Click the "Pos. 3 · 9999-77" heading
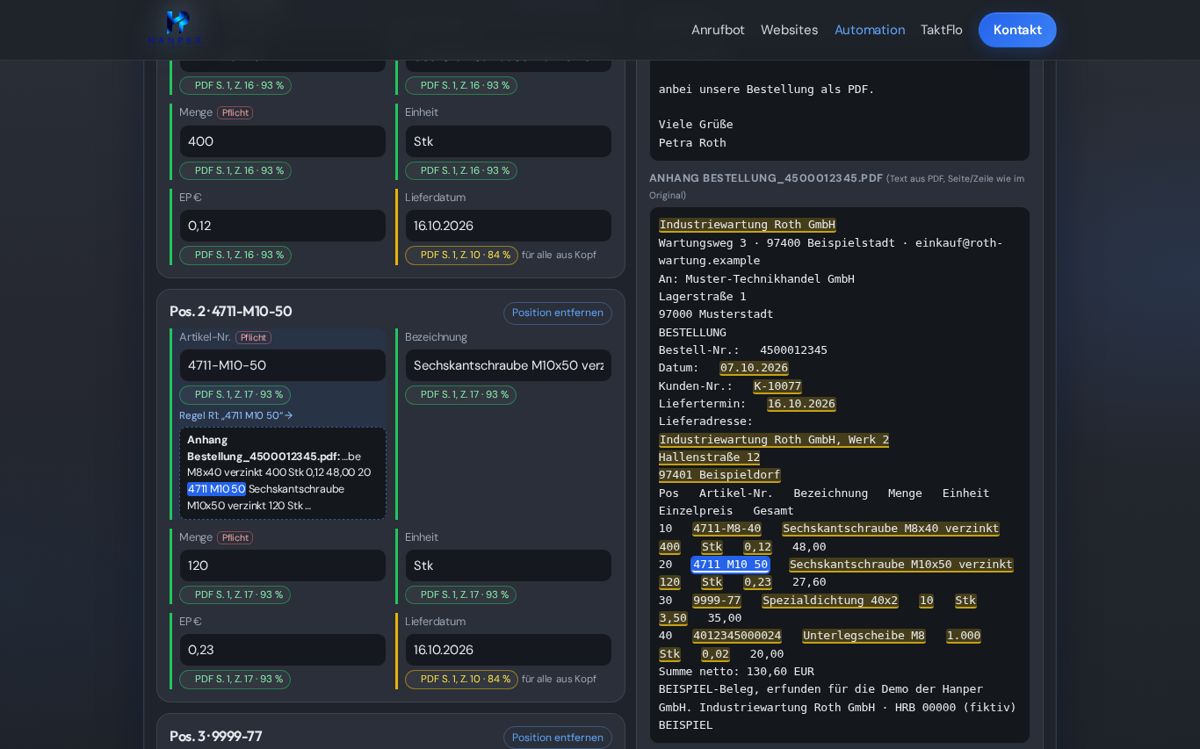 216,737
